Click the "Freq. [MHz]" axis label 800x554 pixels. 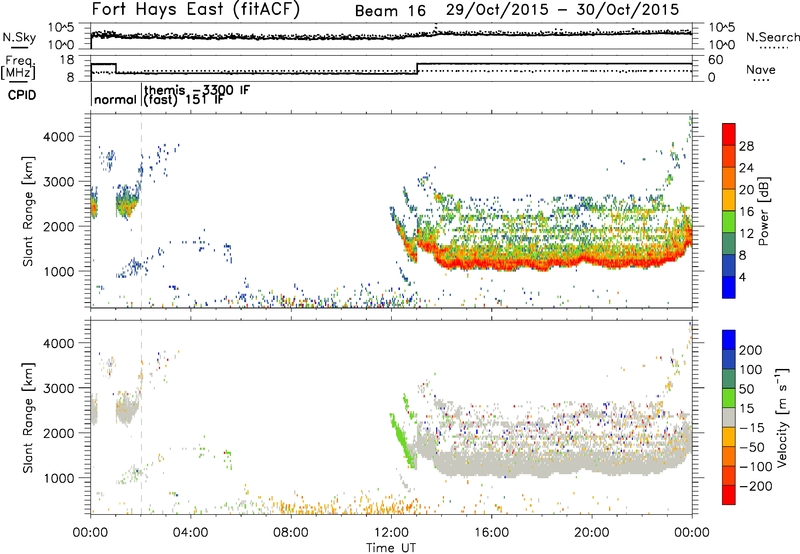(18, 67)
